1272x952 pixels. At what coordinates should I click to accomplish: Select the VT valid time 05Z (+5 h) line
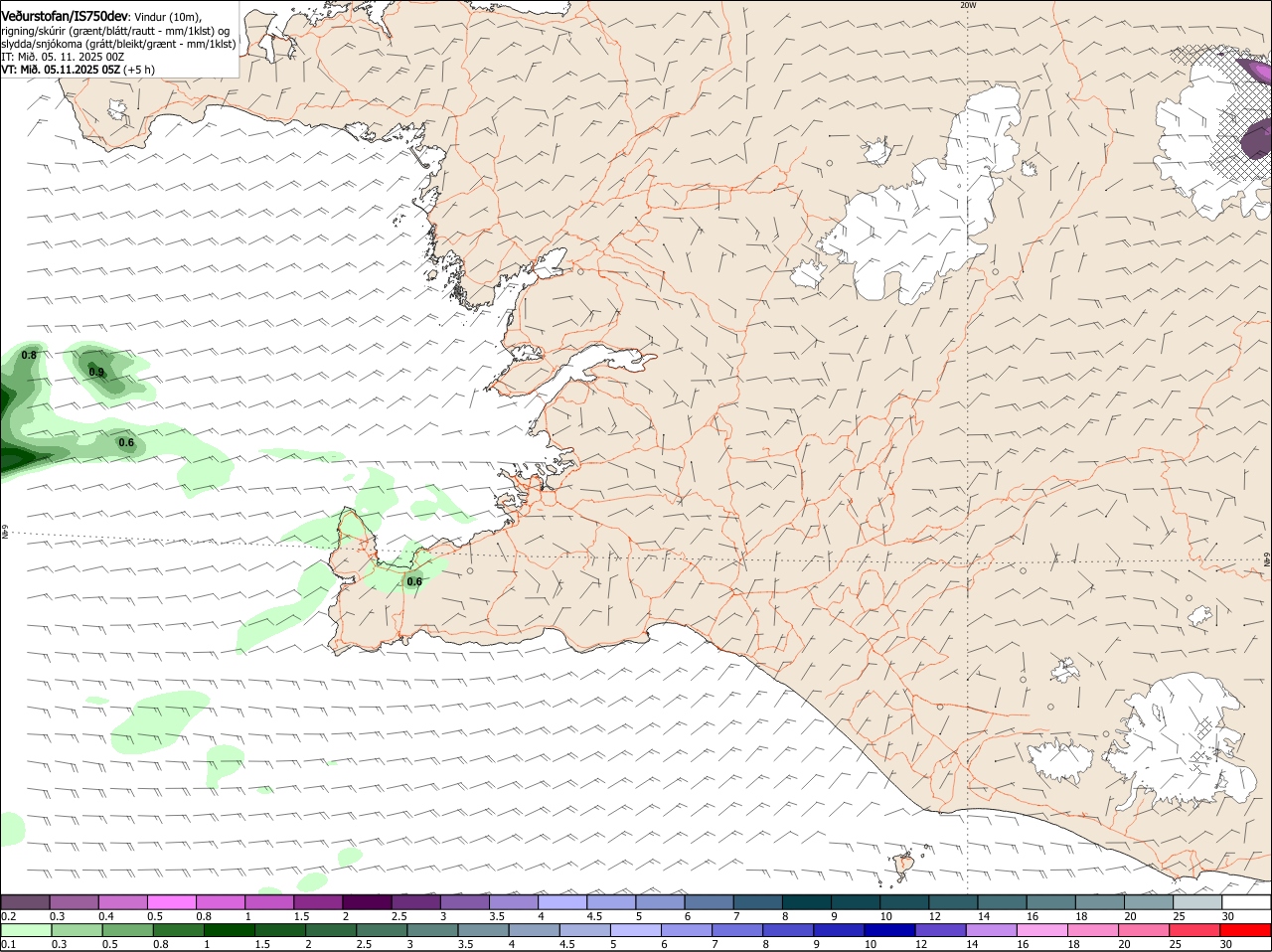coord(78,70)
